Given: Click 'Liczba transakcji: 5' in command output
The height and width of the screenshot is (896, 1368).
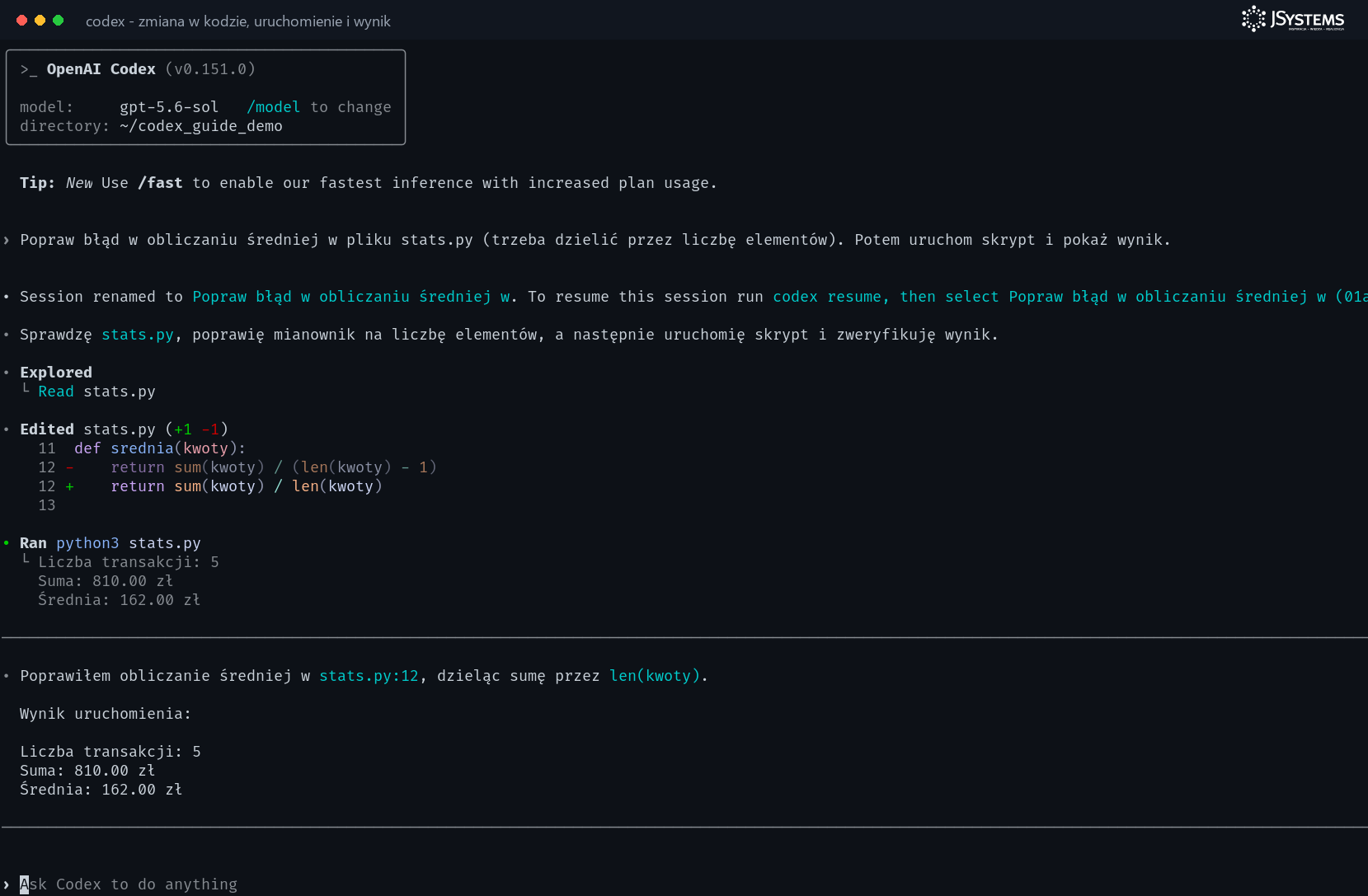Looking at the screenshot, I should (x=129, y=562).
